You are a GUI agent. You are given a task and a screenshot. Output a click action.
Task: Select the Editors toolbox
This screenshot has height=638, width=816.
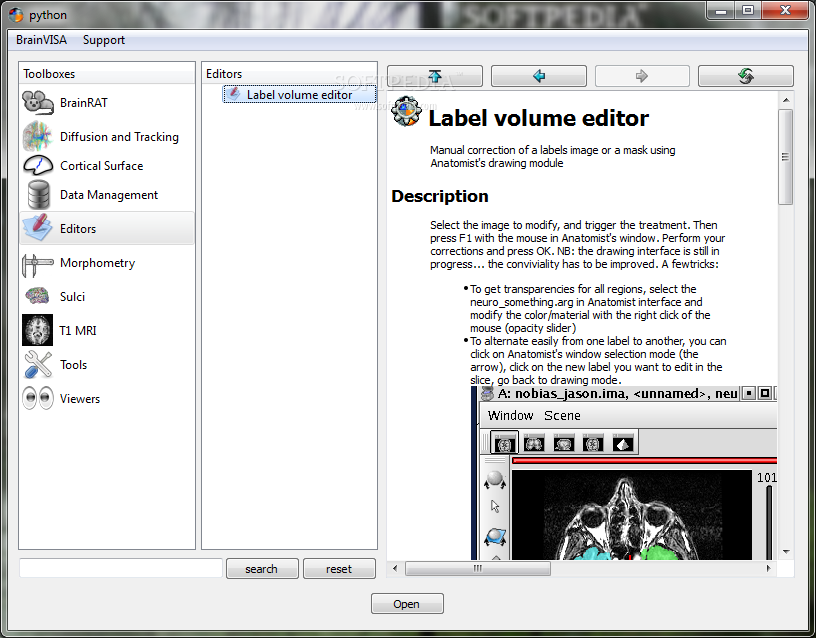(107, 228)
